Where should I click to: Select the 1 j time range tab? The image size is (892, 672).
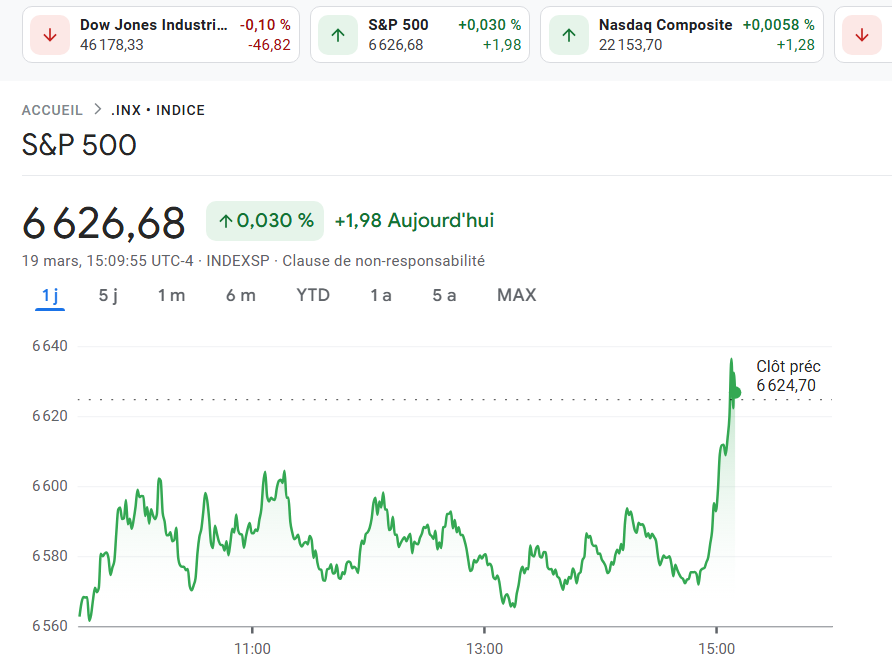tap(50, 295)
